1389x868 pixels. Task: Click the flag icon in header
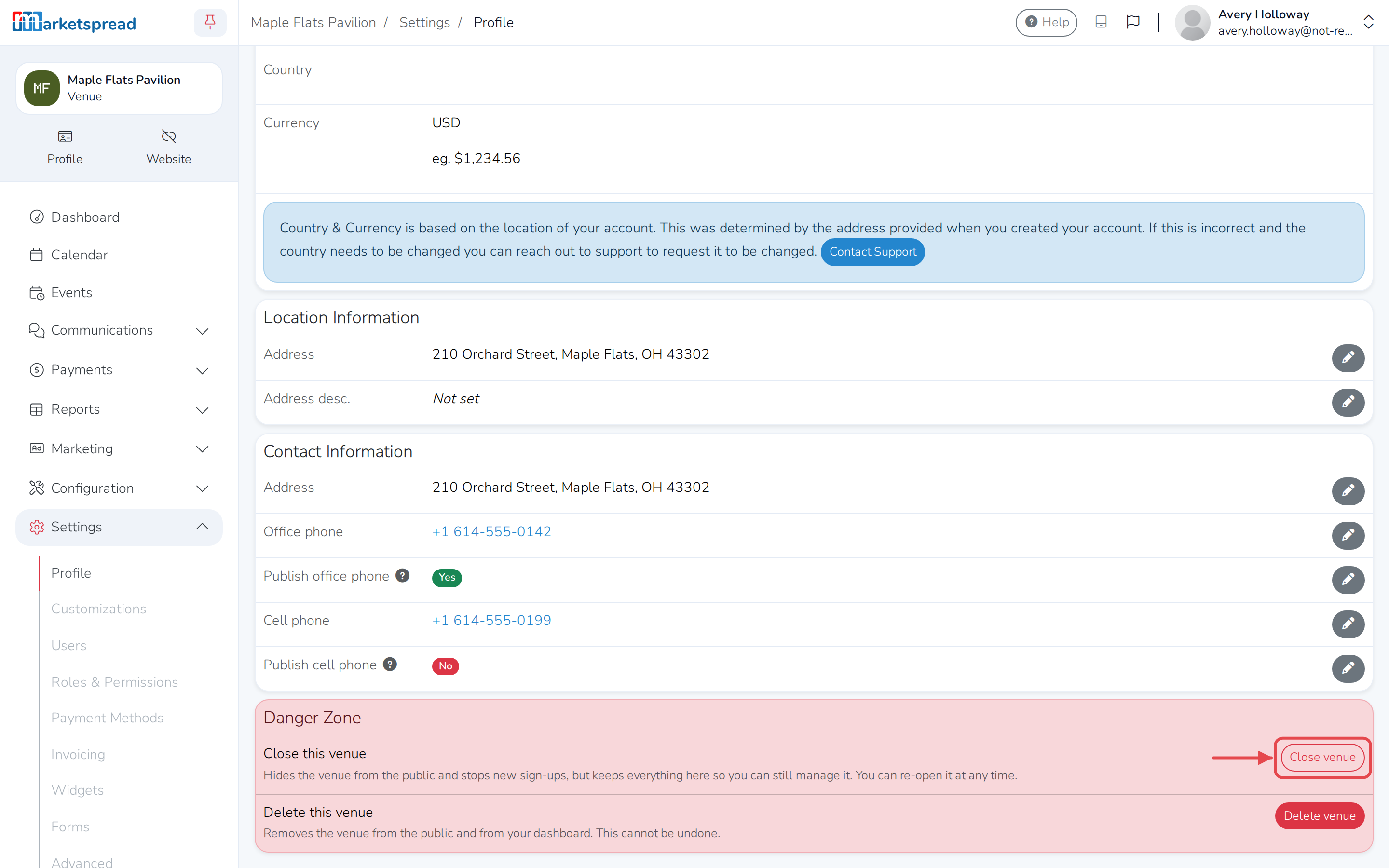1132,22
